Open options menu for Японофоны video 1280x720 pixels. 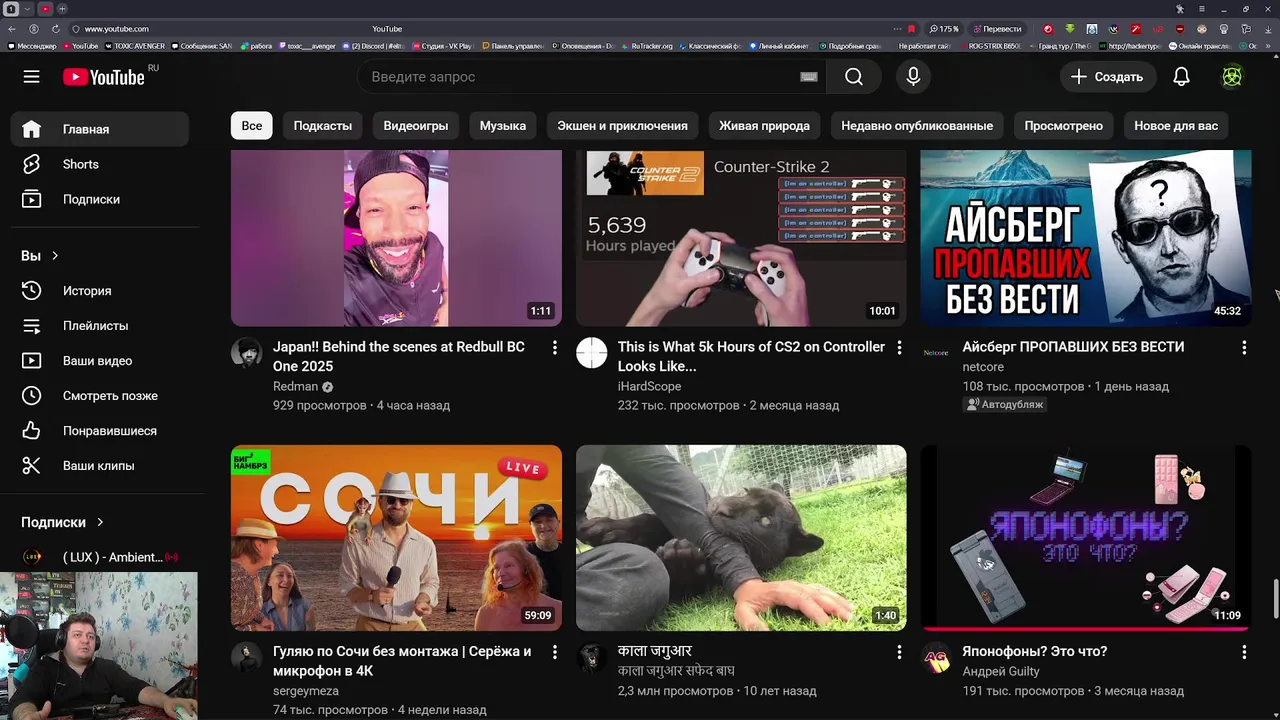[1244, 652]
